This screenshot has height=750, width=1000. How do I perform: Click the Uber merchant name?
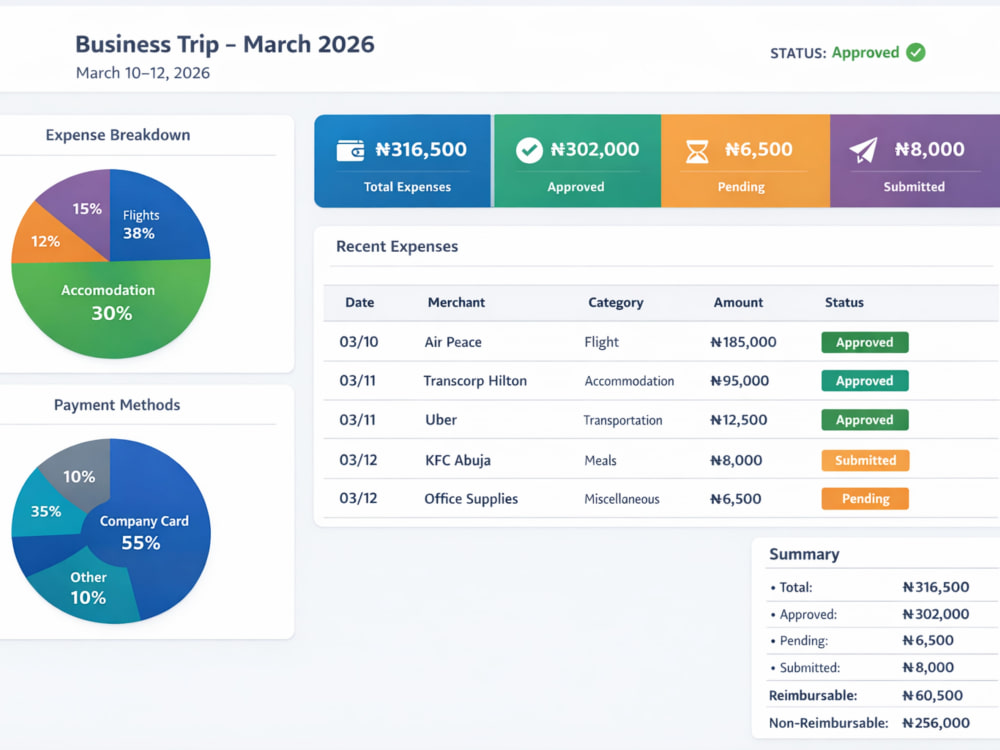tap(441, 420)
